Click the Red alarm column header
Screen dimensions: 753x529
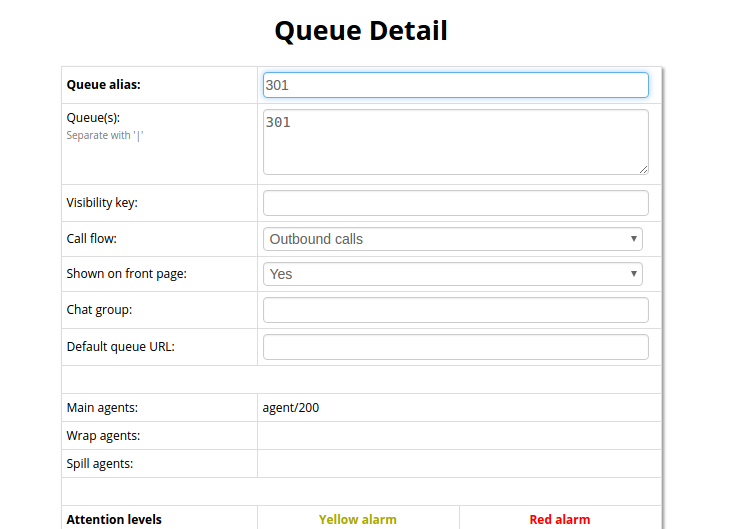pyautogui.click(x=560, y=519)
